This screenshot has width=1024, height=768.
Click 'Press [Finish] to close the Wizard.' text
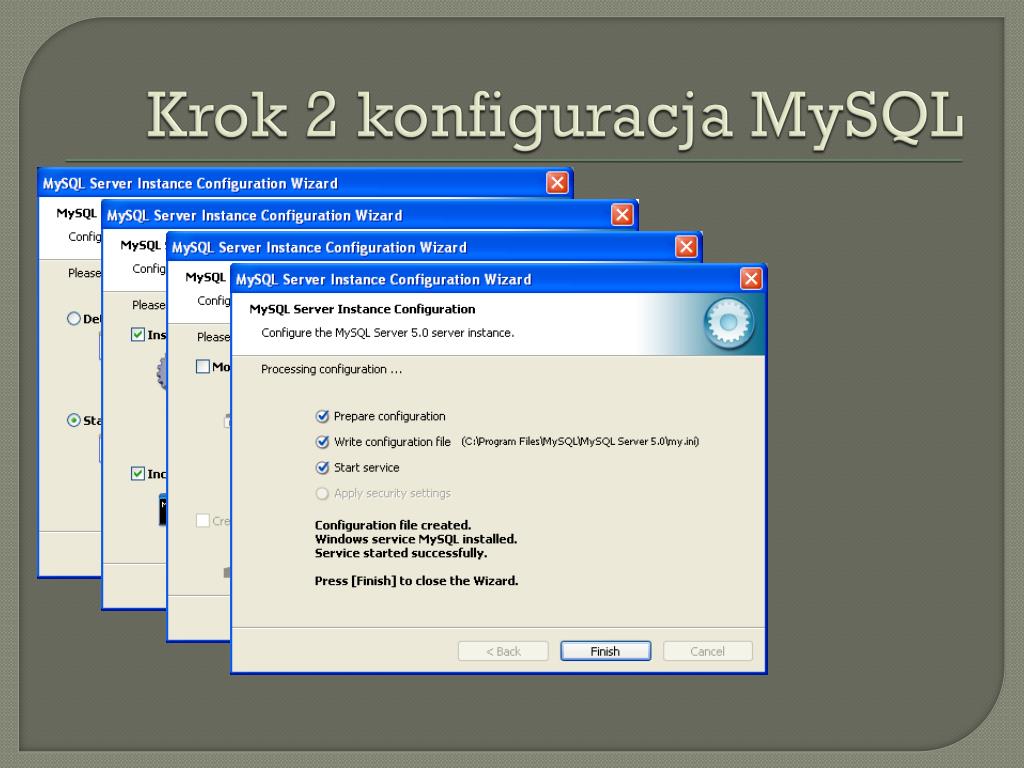tap(416, 581)
